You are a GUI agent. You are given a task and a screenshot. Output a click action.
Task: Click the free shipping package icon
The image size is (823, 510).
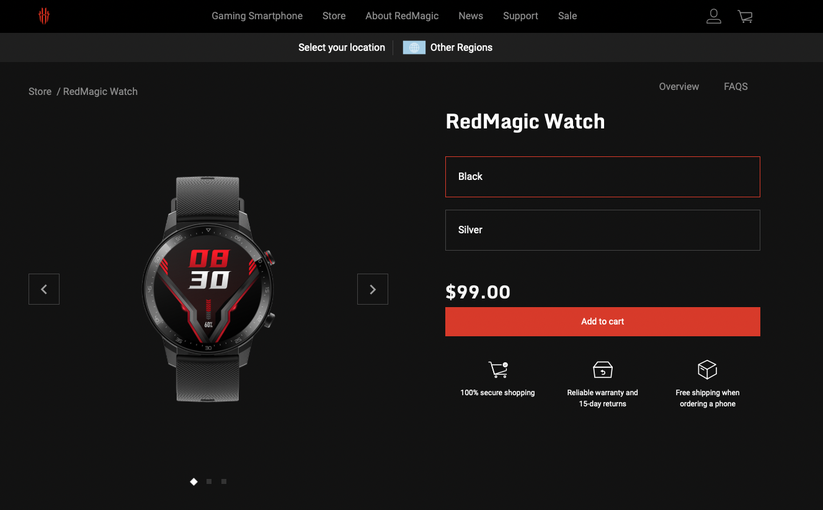tap(707, 369)
